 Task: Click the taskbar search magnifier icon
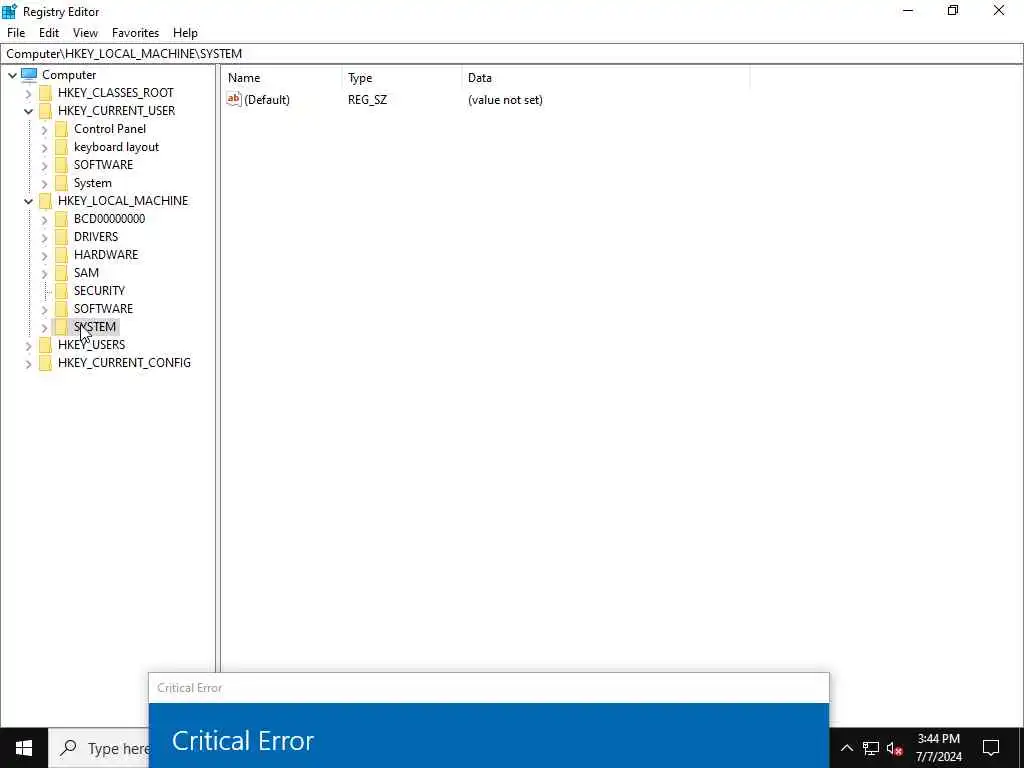[x=68, y=748]
